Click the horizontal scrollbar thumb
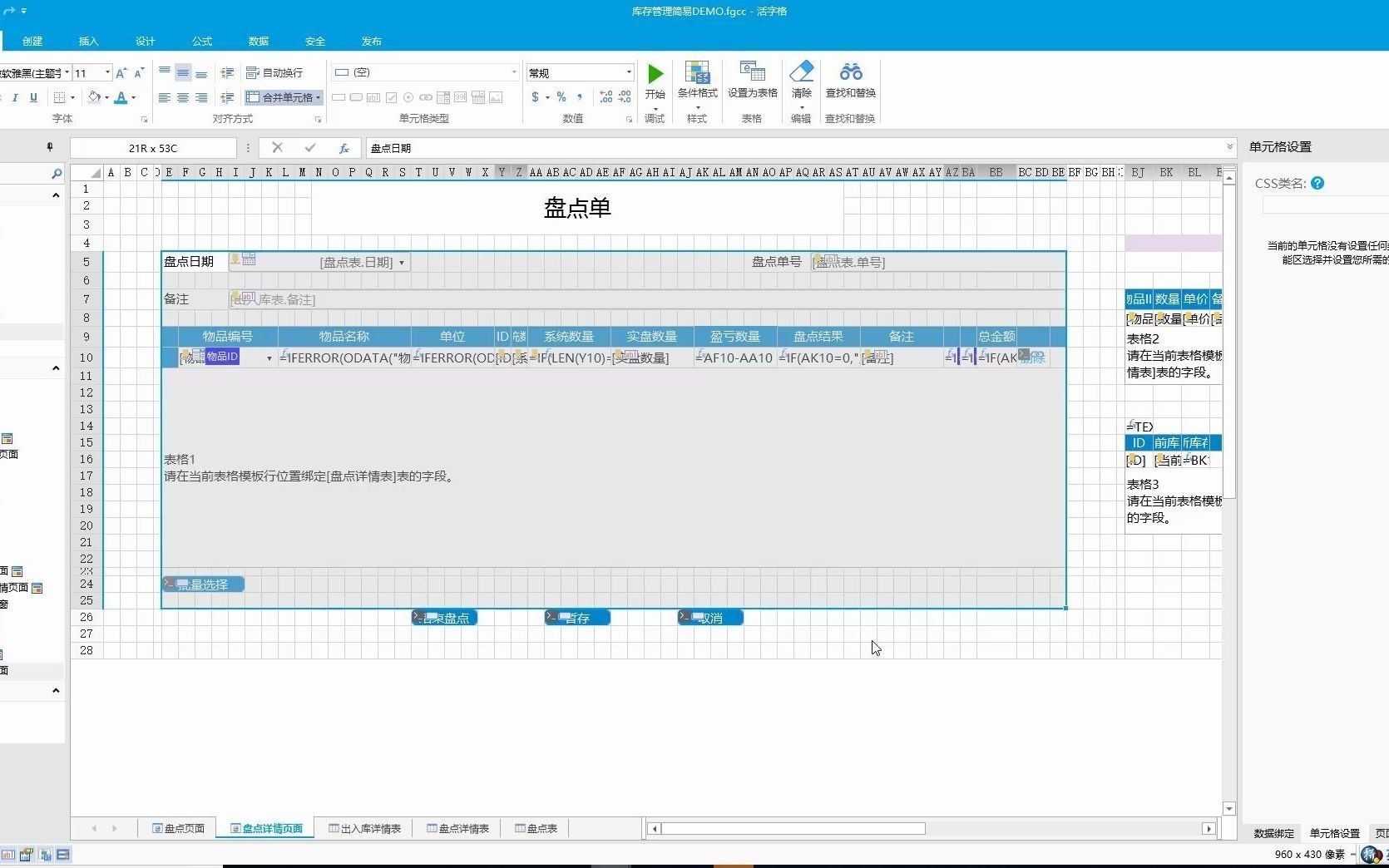Viewport: 1389px width, 868px height. tap(793, 828)
